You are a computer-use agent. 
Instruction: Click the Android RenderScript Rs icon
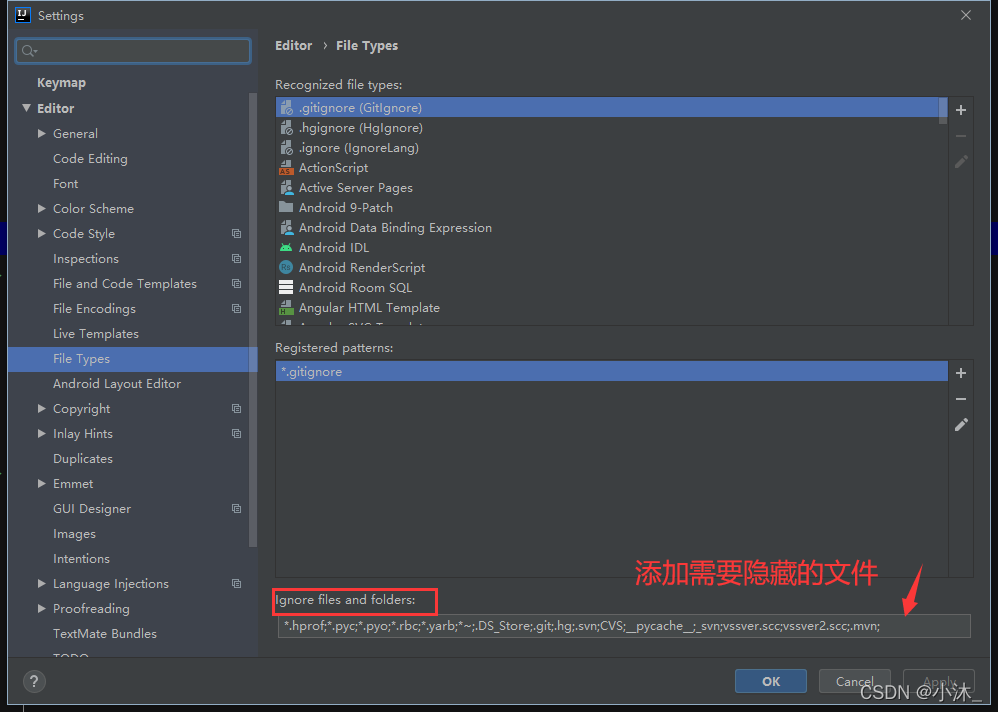coord(286,267)
